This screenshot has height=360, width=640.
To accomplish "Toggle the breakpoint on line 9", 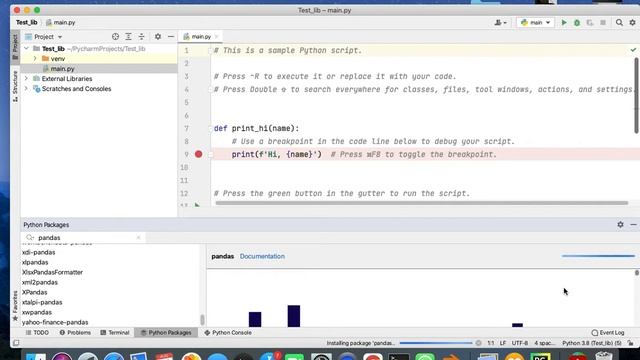I will coord(198,154).
